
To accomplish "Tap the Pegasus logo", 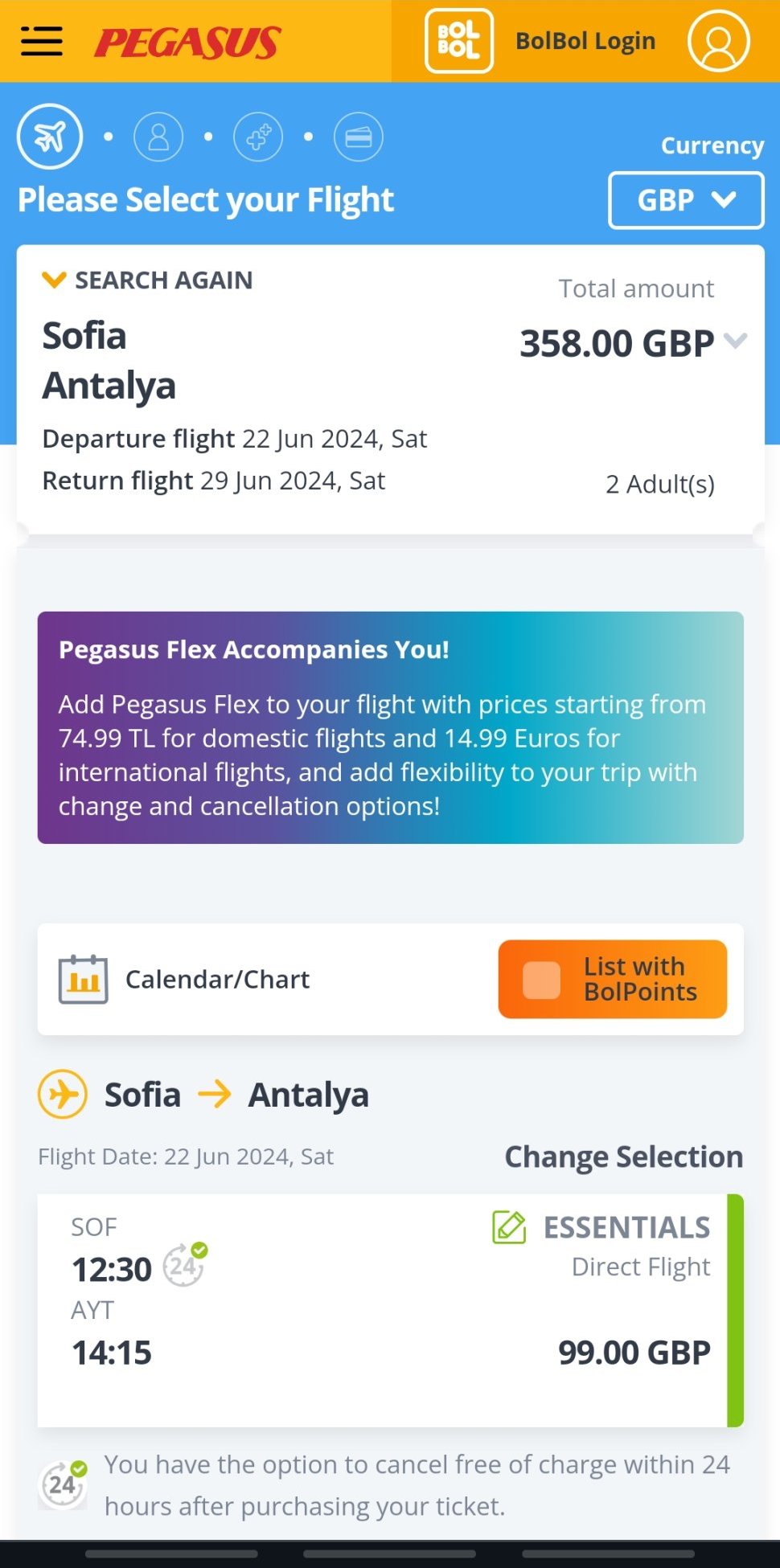I will click(x=187, y=43).
